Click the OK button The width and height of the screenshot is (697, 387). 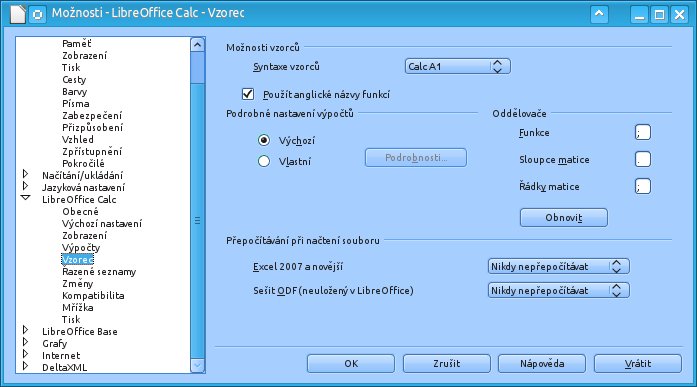coord(351,363)
